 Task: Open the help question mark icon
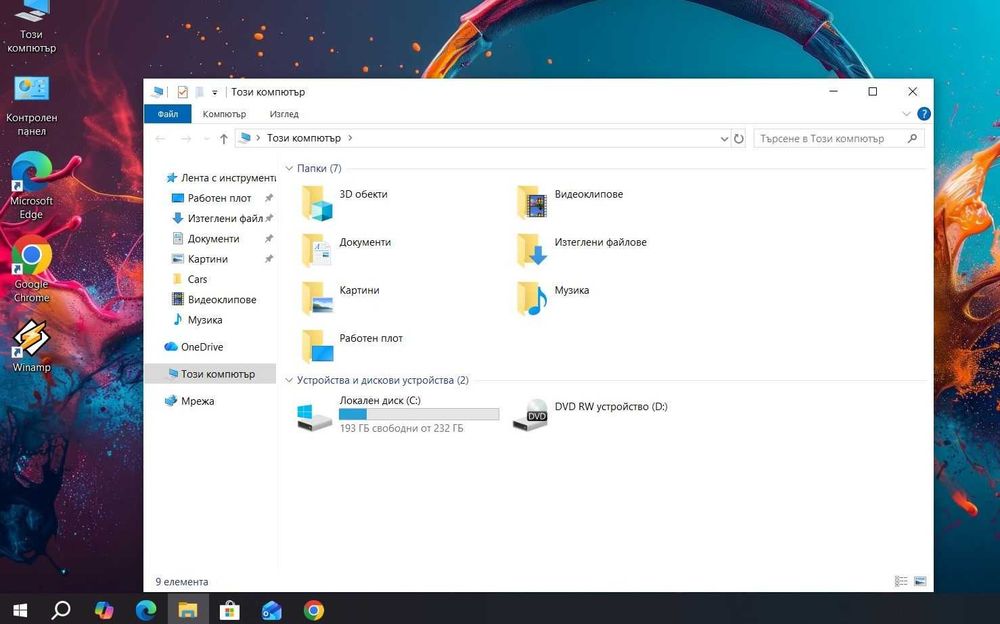(923, 114)
